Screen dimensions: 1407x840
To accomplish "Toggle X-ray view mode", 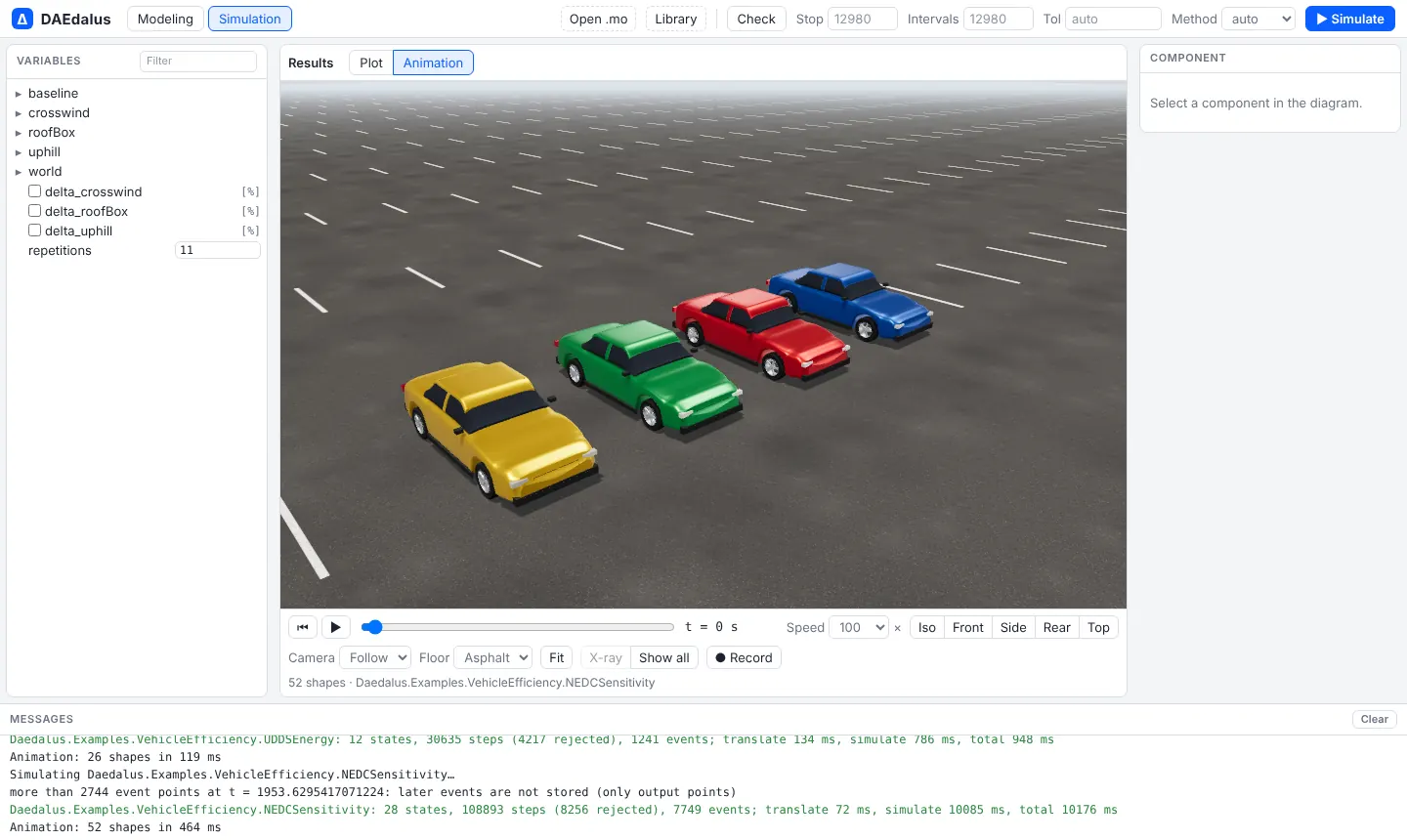I will (605, 657).
